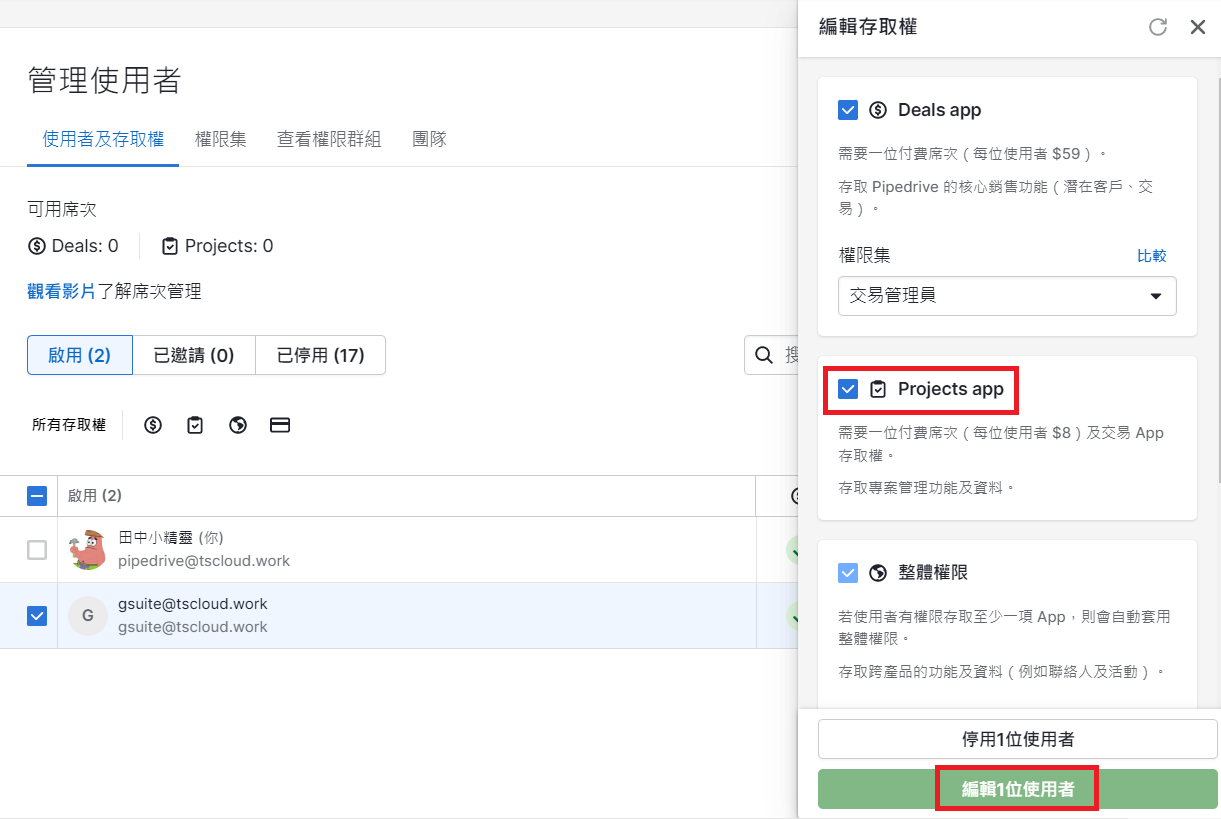Click the 停用1位使用者 button
Screen dimensions: 1221x819
point(1018,740)
